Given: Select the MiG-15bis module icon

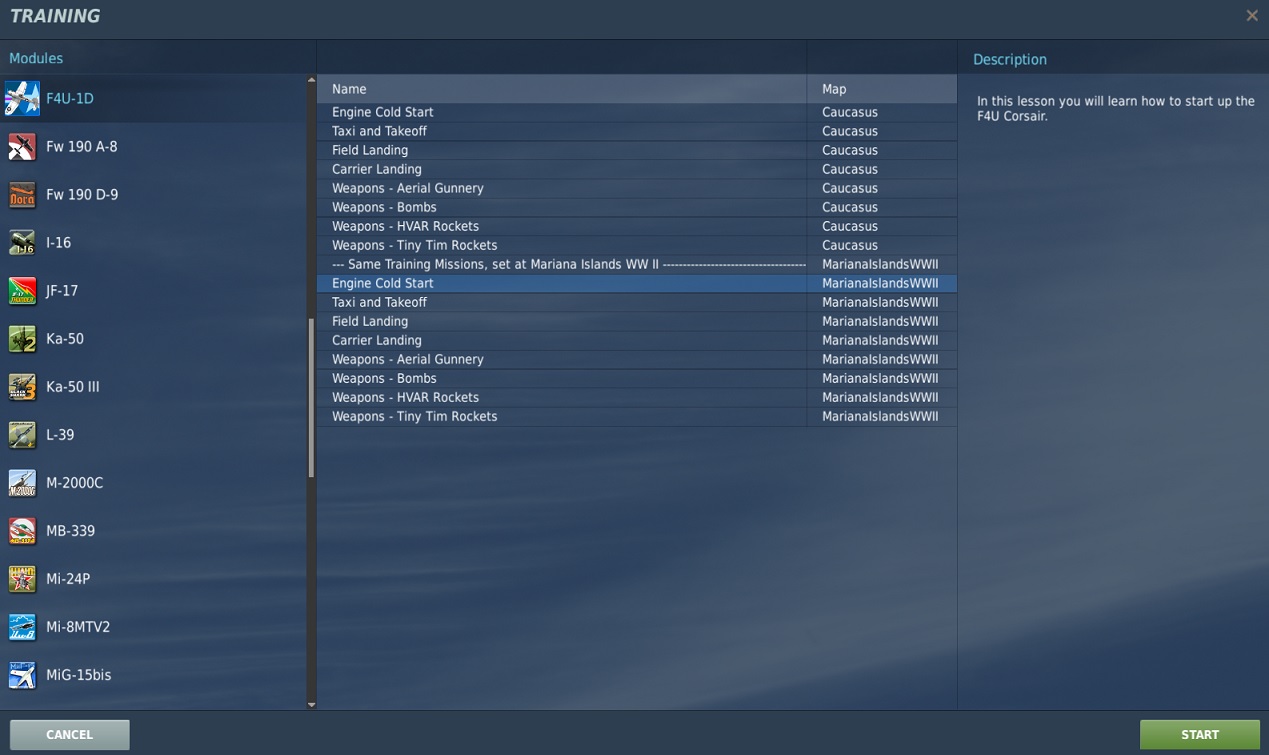Looking at the screenshot, I should 22,675.
